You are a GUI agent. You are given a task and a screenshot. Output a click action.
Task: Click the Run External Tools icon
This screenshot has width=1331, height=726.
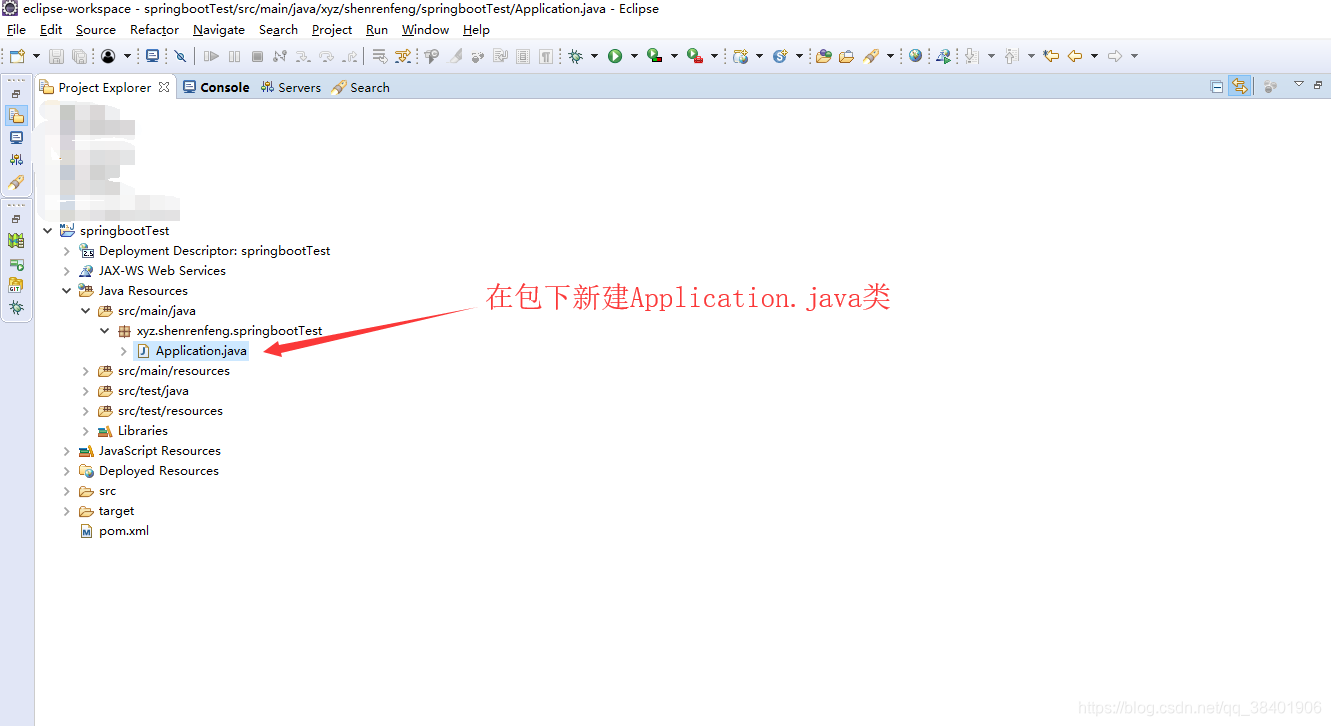pos(695,56)
